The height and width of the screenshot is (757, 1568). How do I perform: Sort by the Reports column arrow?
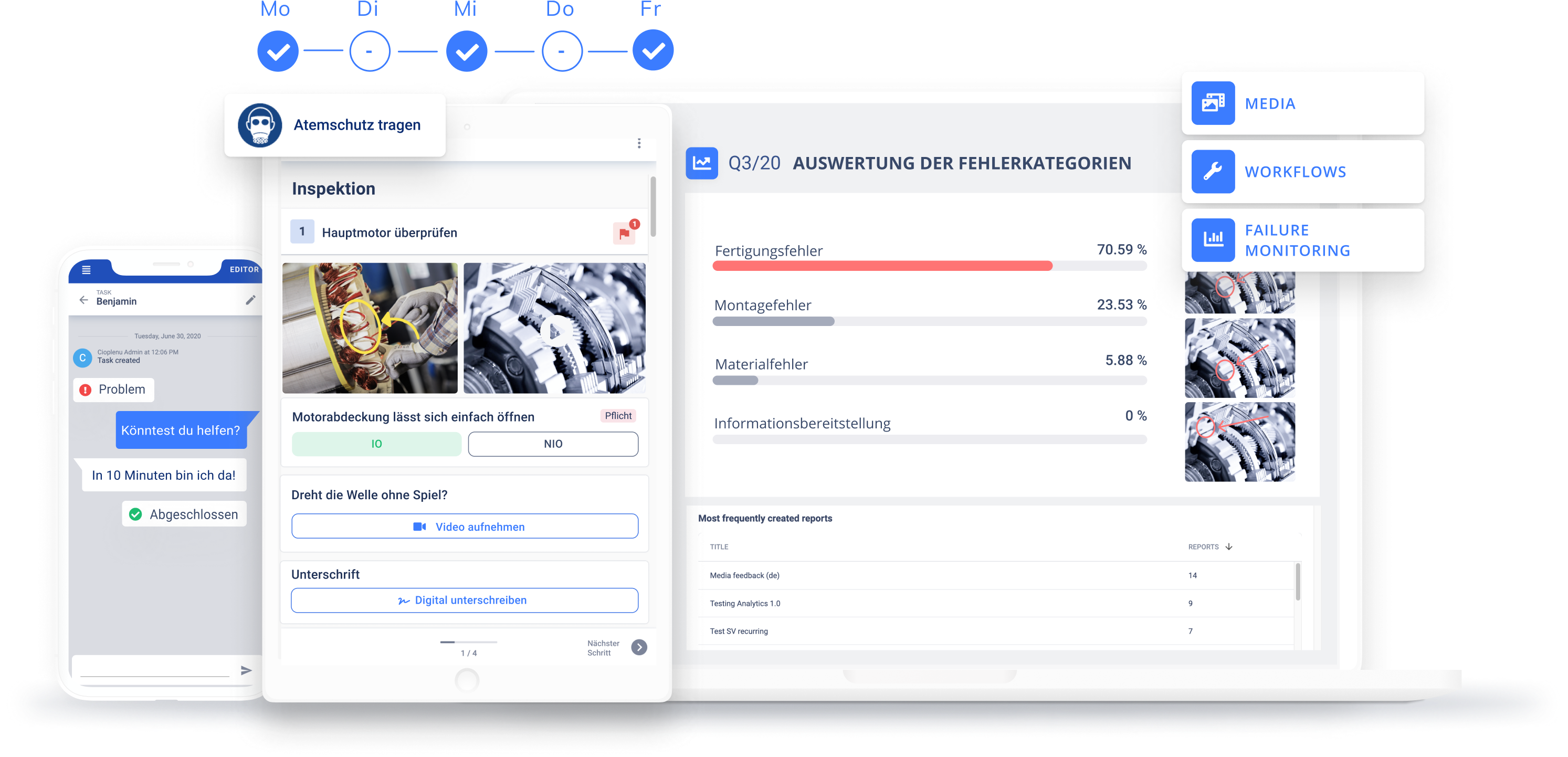pyautogui.click(x=1229, y=546)
